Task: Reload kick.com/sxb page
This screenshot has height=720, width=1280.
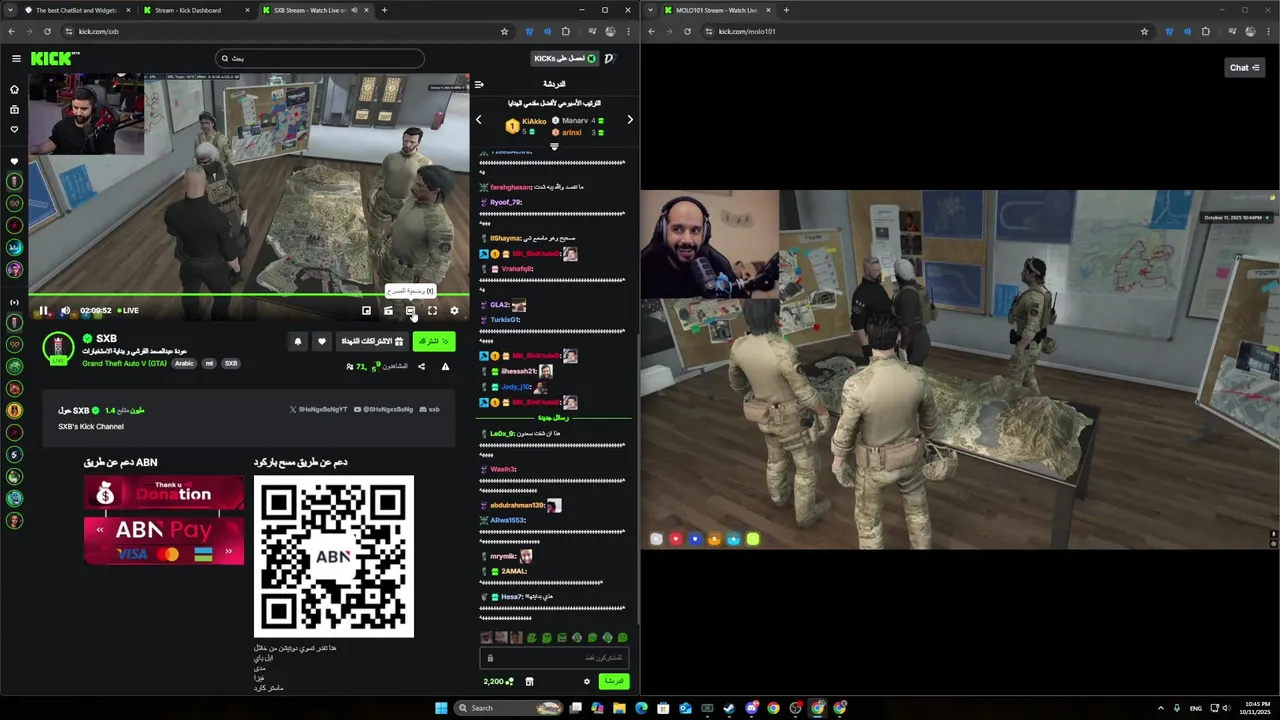Action: [x=47, y=31]
